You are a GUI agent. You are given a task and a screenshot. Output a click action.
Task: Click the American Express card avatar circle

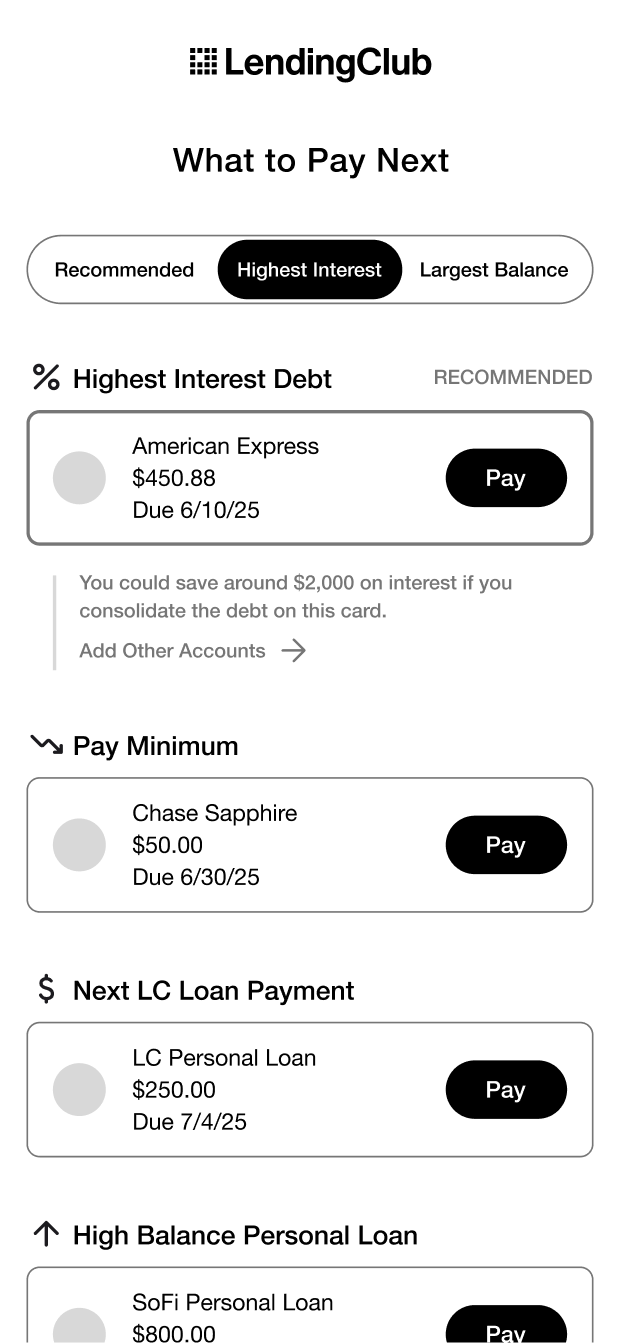[79, 478]
